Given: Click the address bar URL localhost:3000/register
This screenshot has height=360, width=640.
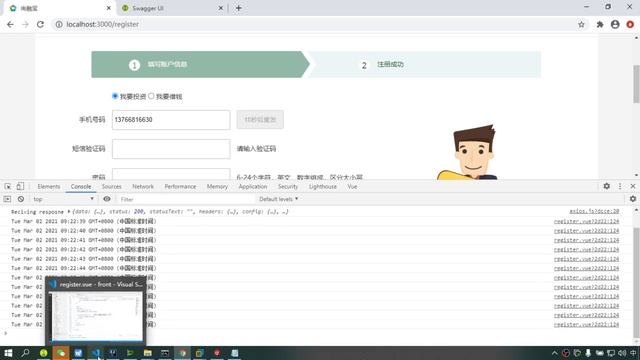Looking at the screenshot, I should (x=102, y=24).
